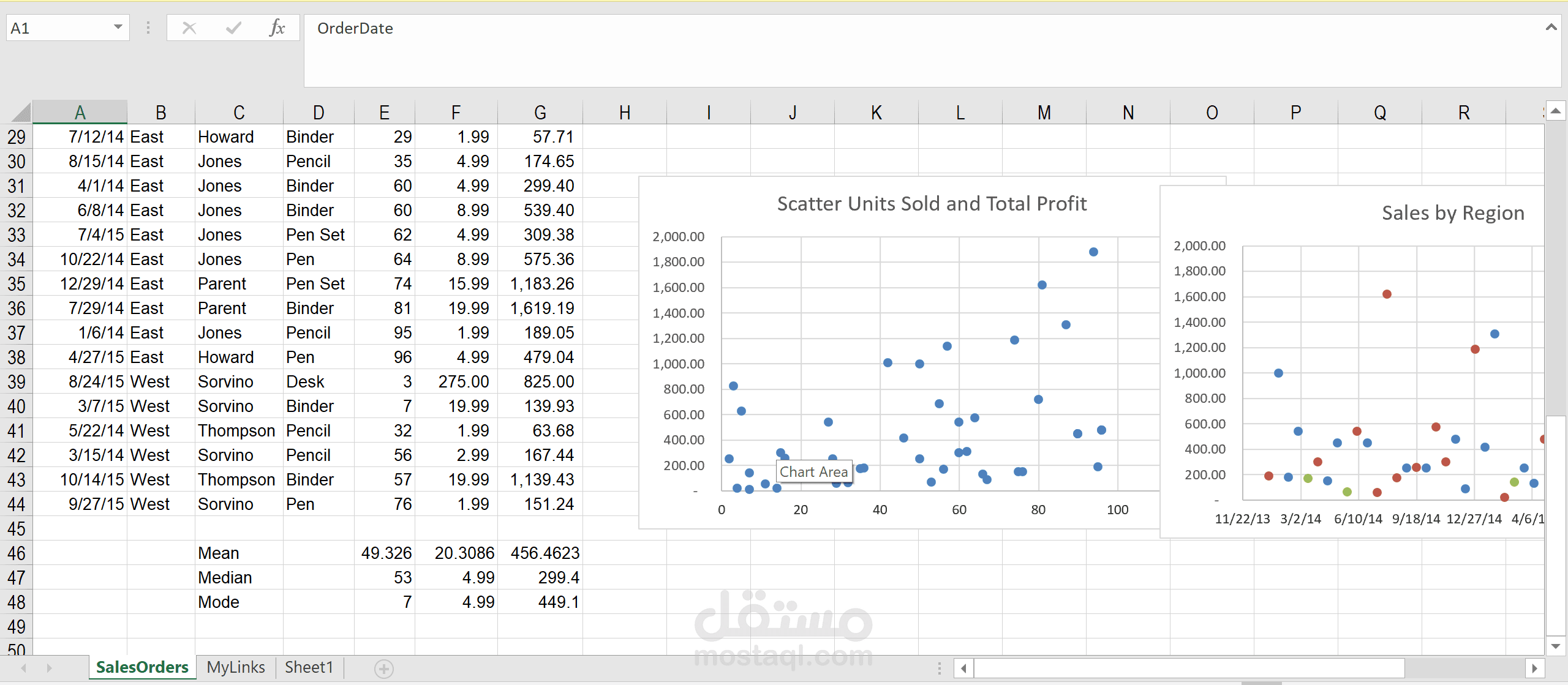
Task: Click column G header
Action: 540,113
